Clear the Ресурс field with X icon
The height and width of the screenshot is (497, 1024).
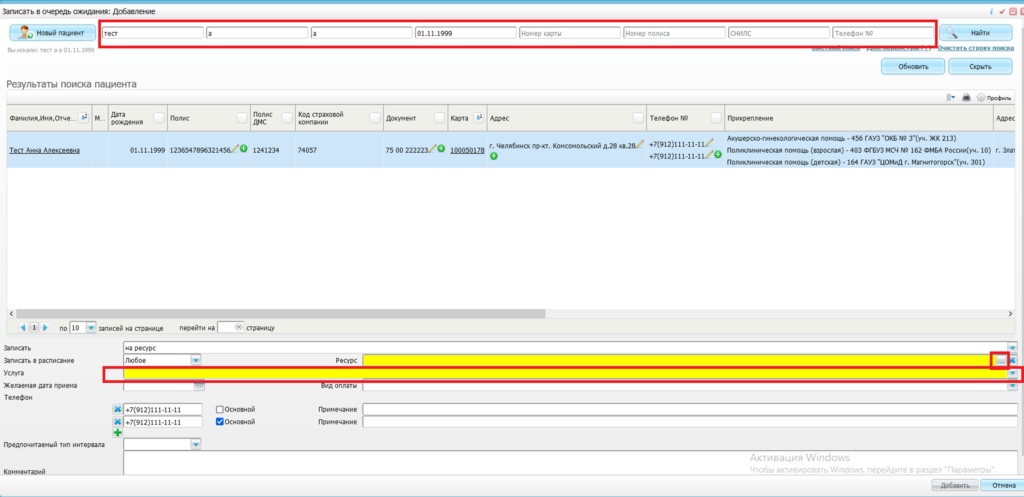click(1013, 361)
